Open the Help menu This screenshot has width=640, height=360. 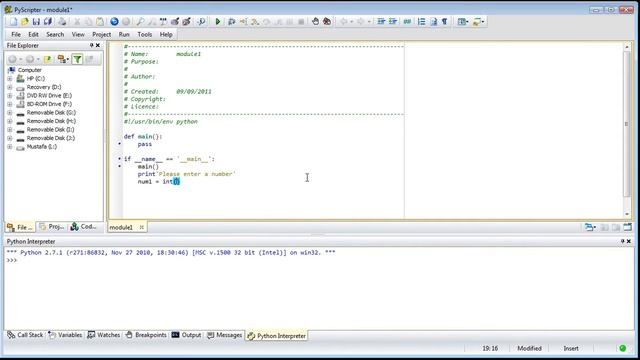pos(166,35)
